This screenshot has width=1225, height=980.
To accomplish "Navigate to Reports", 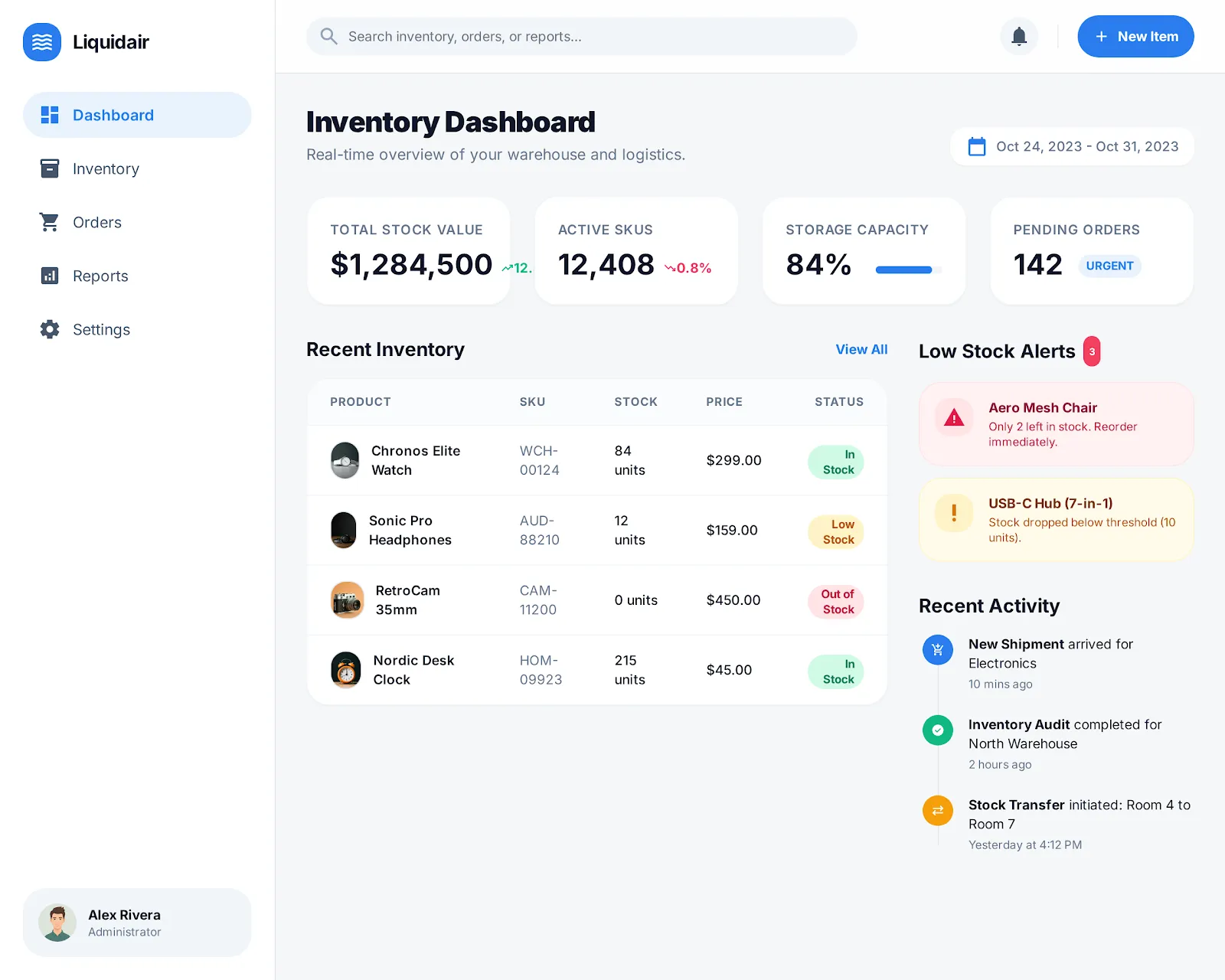I will pos(137,276).
